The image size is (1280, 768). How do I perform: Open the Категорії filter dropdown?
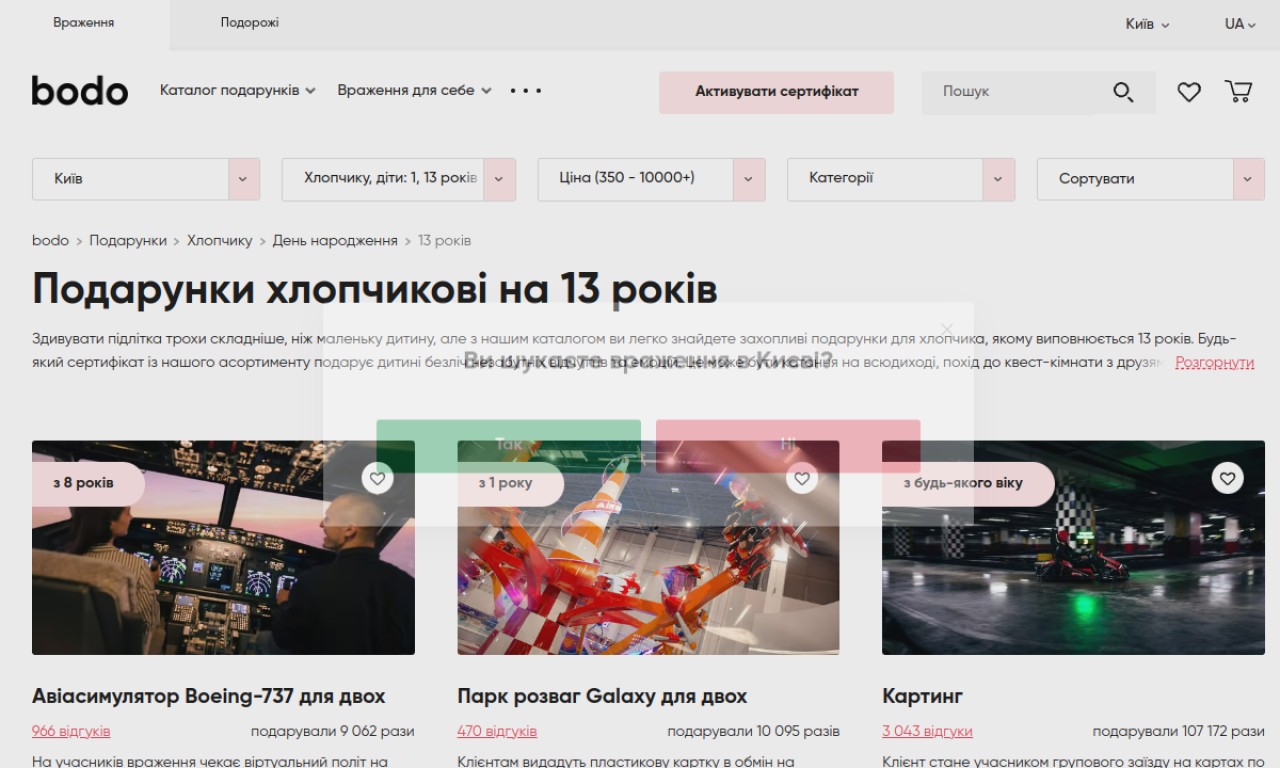(901, 179)
